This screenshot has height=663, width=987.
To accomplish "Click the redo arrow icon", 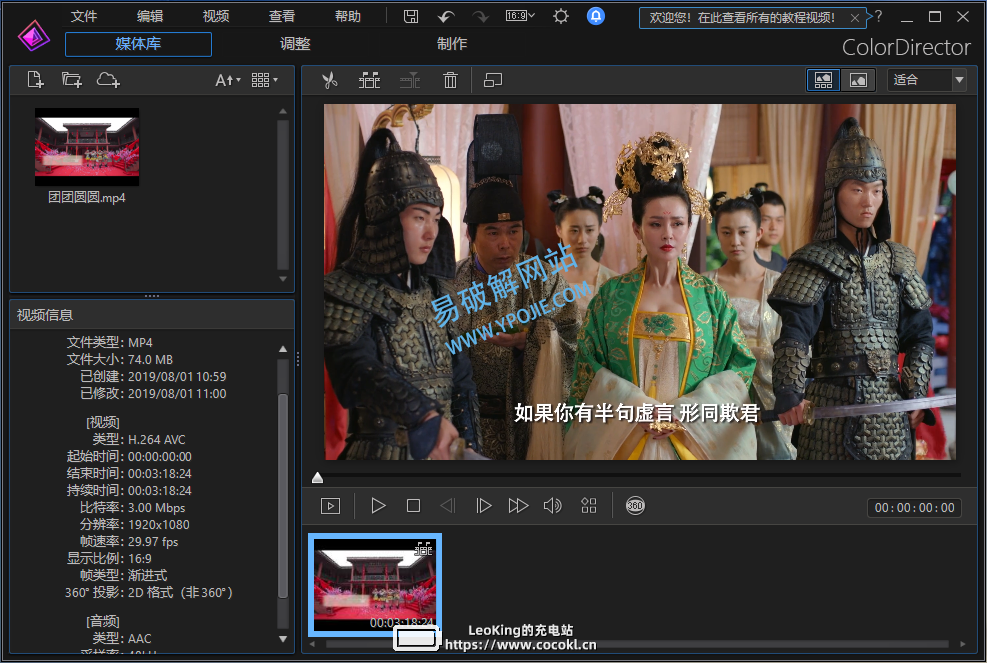I will [x=481, y=16].
